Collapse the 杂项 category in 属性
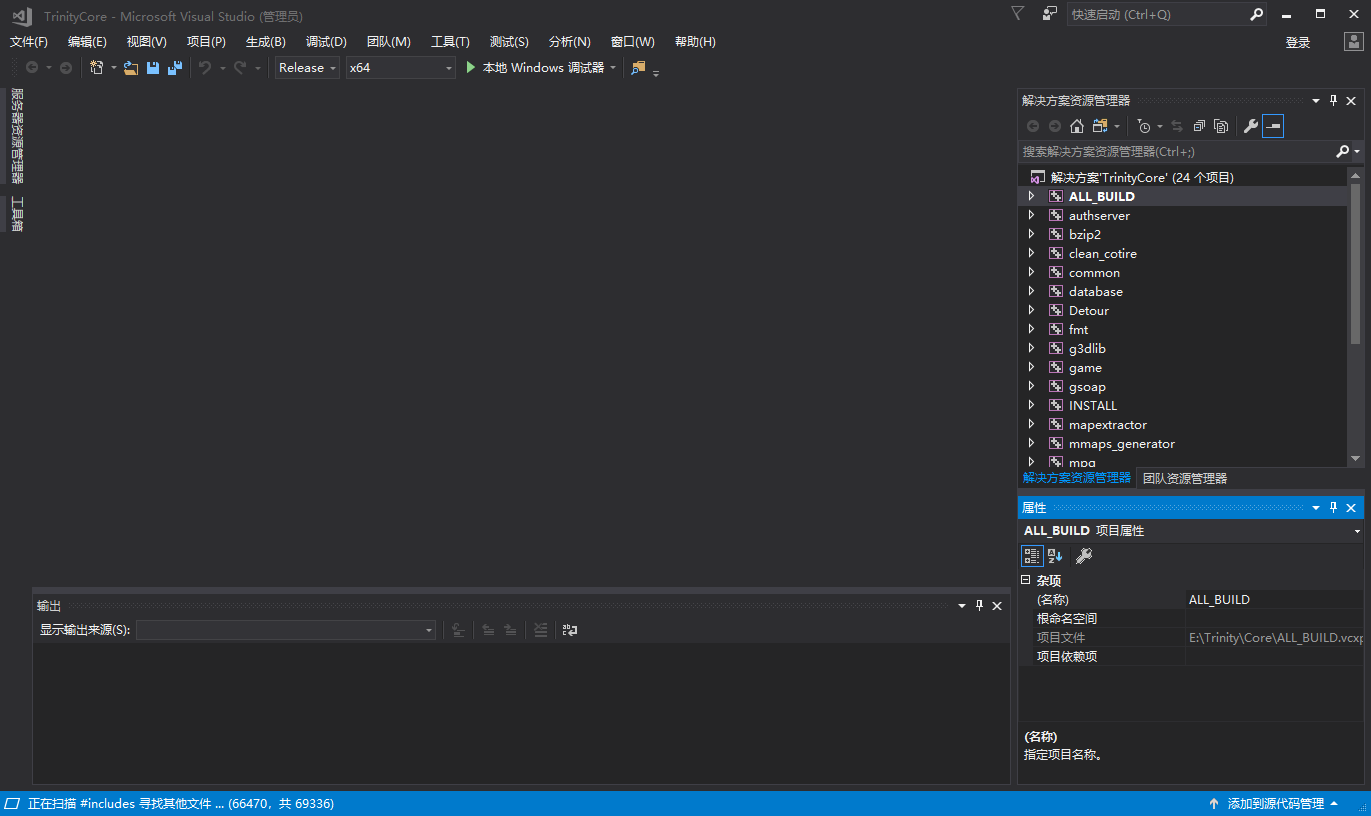1371x816 pixels. pos(1025,580)
